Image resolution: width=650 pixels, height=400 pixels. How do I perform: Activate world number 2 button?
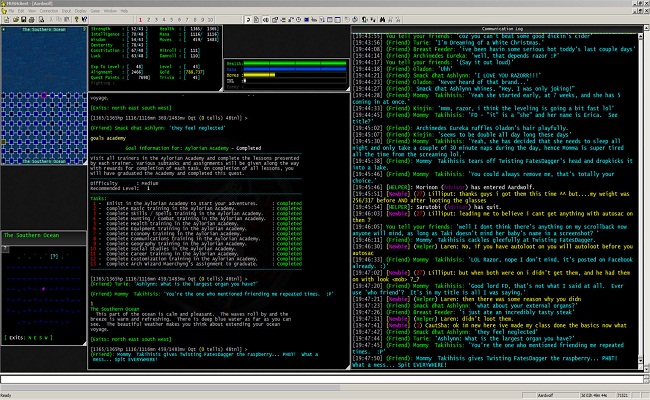148,19
